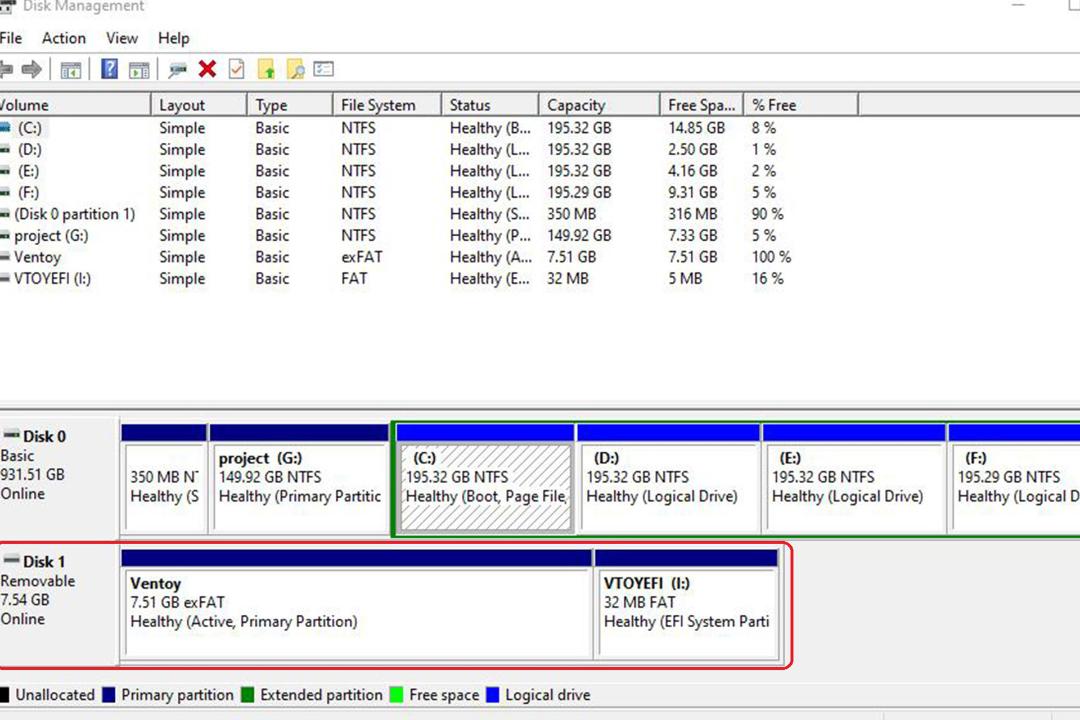
Task: Click the 350 MB capacity cell
Action: pyautogui.click(x=572, y=214)
